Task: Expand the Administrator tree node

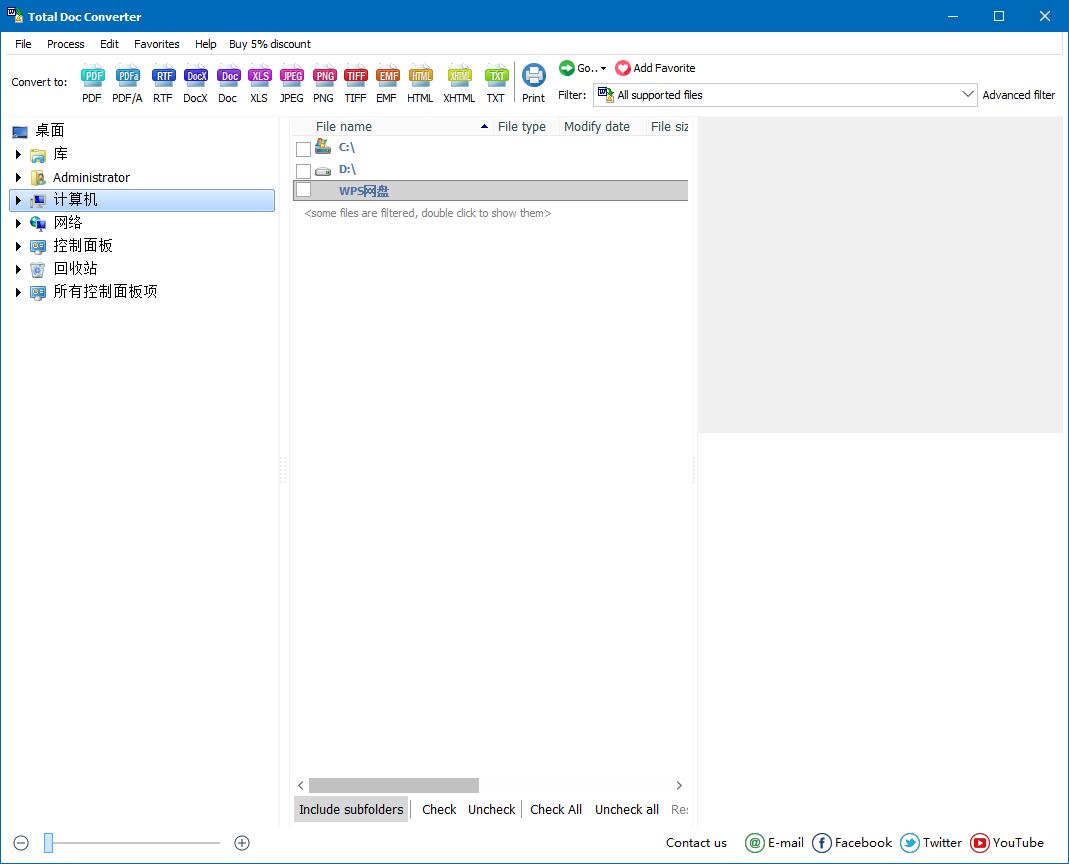Action: point(18,177)
